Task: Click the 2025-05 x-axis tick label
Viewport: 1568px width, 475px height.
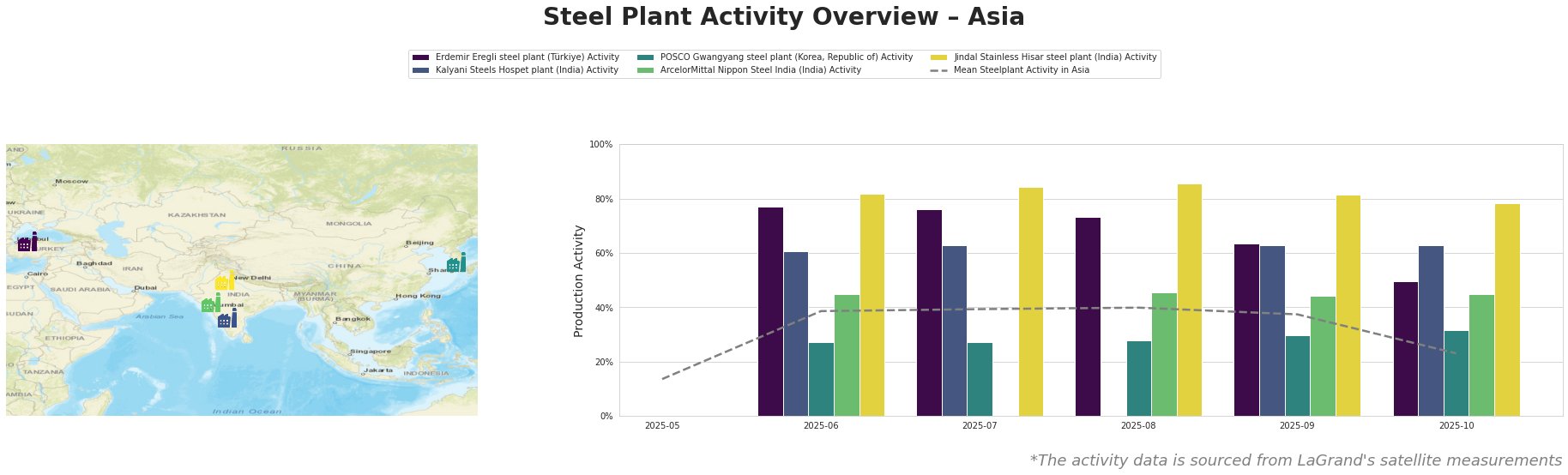Action: point(661,425)
